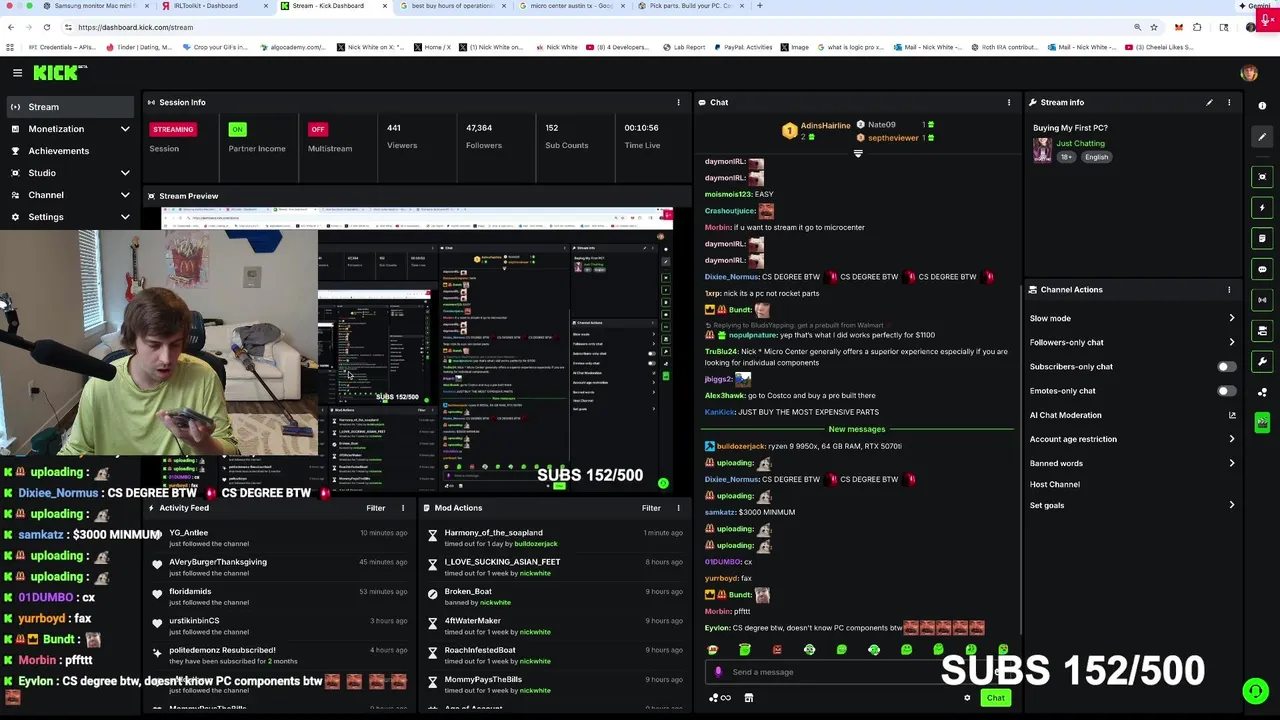Open Session Info panel options menu
The width and height of the screenshot is (1280, 720).
[x=678, y=102]
